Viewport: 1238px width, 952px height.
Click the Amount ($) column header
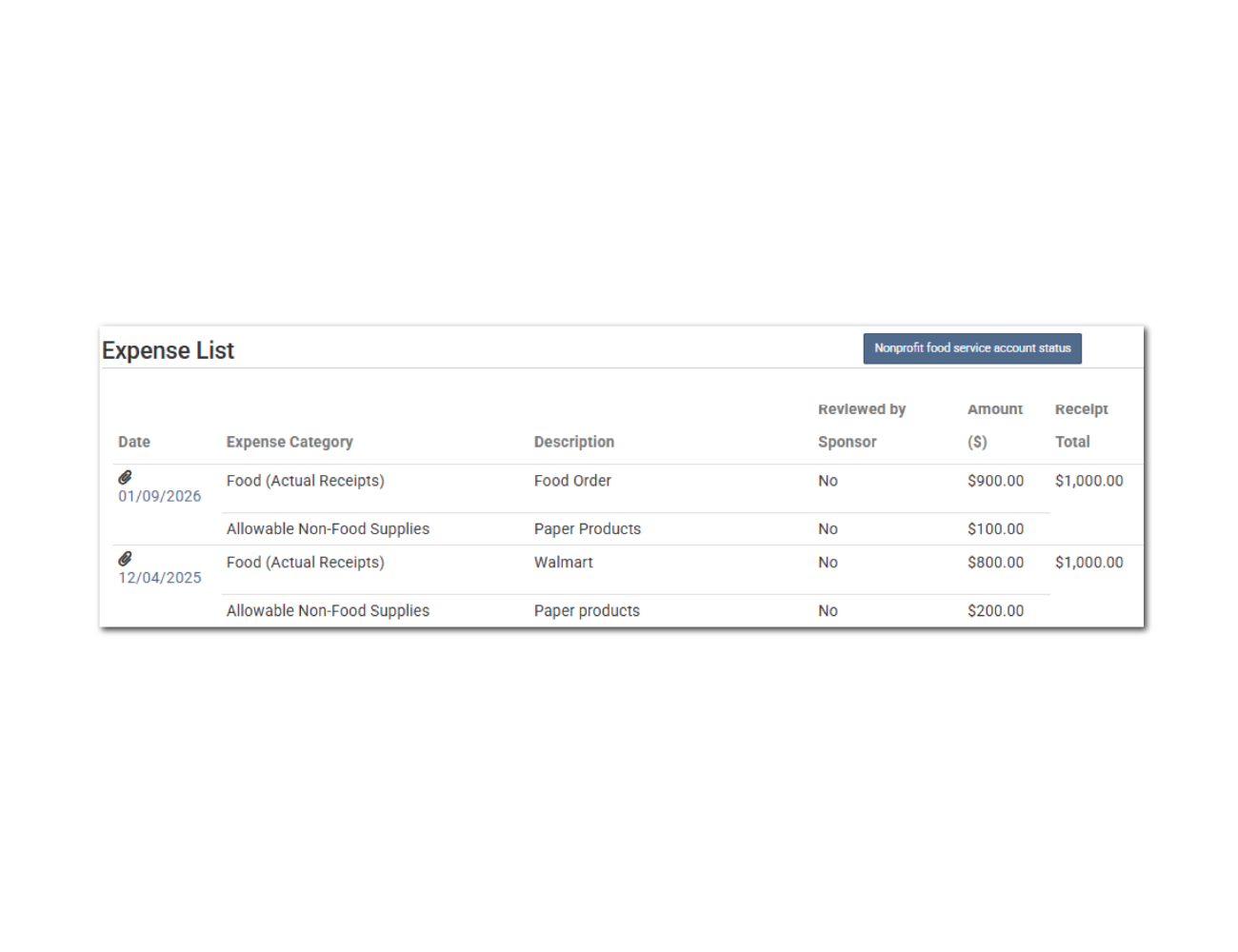994,426
